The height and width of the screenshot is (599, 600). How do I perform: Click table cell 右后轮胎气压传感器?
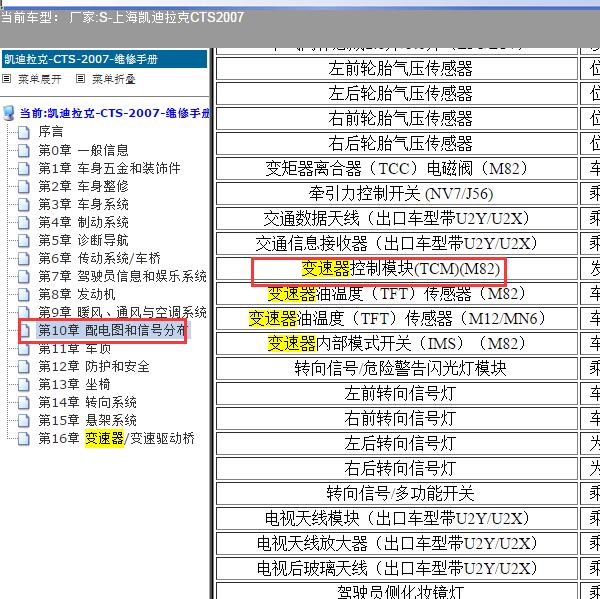pos(397,144)
